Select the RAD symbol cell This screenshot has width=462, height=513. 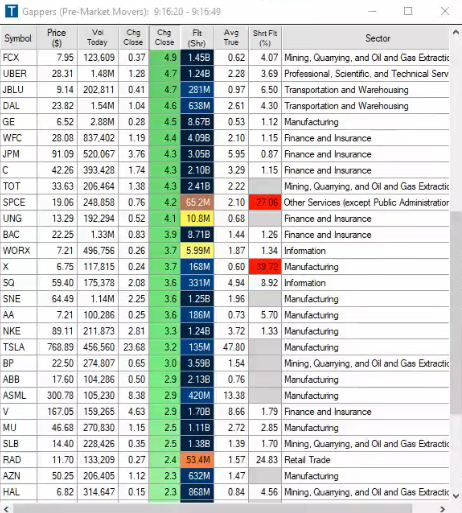point(18,460)
